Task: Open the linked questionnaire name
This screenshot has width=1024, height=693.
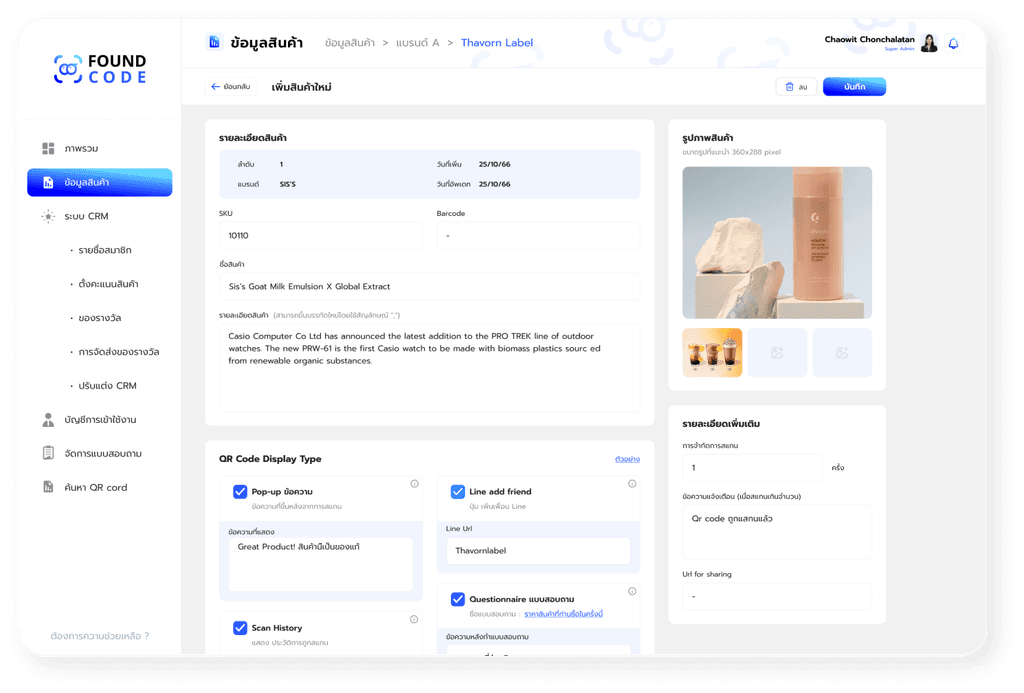Action: (x=564, y=614)
